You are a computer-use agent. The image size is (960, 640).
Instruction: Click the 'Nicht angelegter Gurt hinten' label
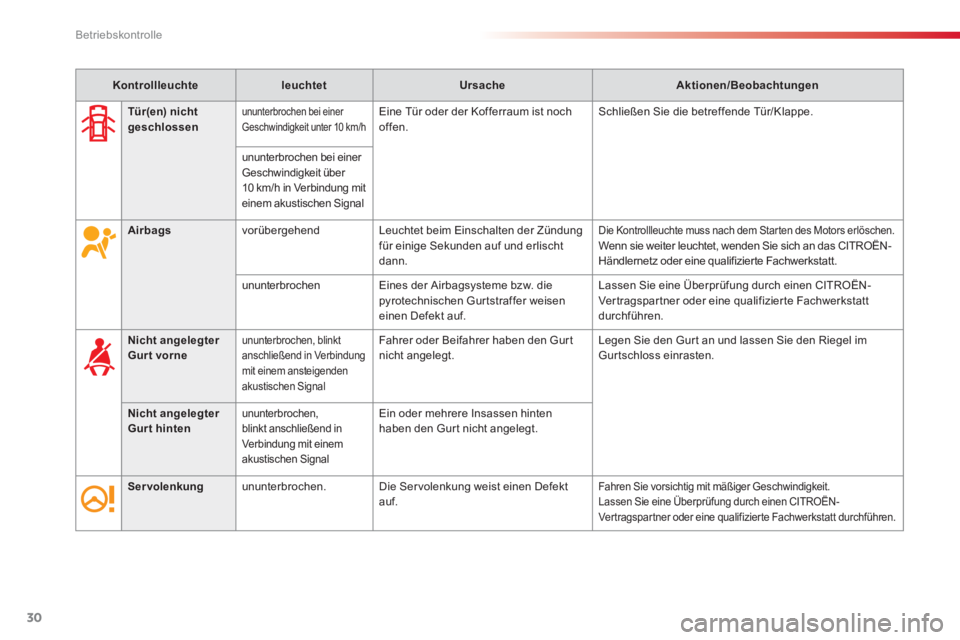(173, 421)
